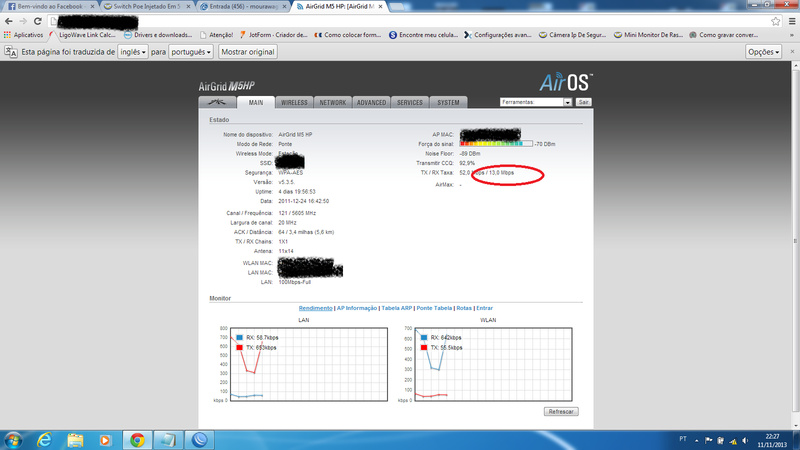This screenshot has width=800, height=450.
Task: Open Windows Explorer folder in taskbar
Action: (x=75, y=440)
